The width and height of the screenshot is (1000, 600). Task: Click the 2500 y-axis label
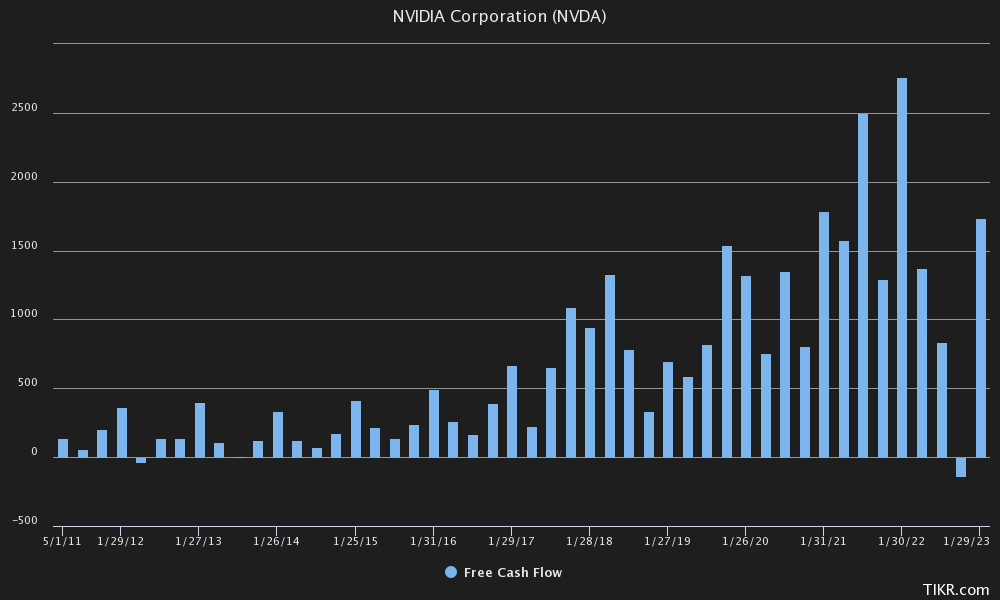click(x=24, y=108)
